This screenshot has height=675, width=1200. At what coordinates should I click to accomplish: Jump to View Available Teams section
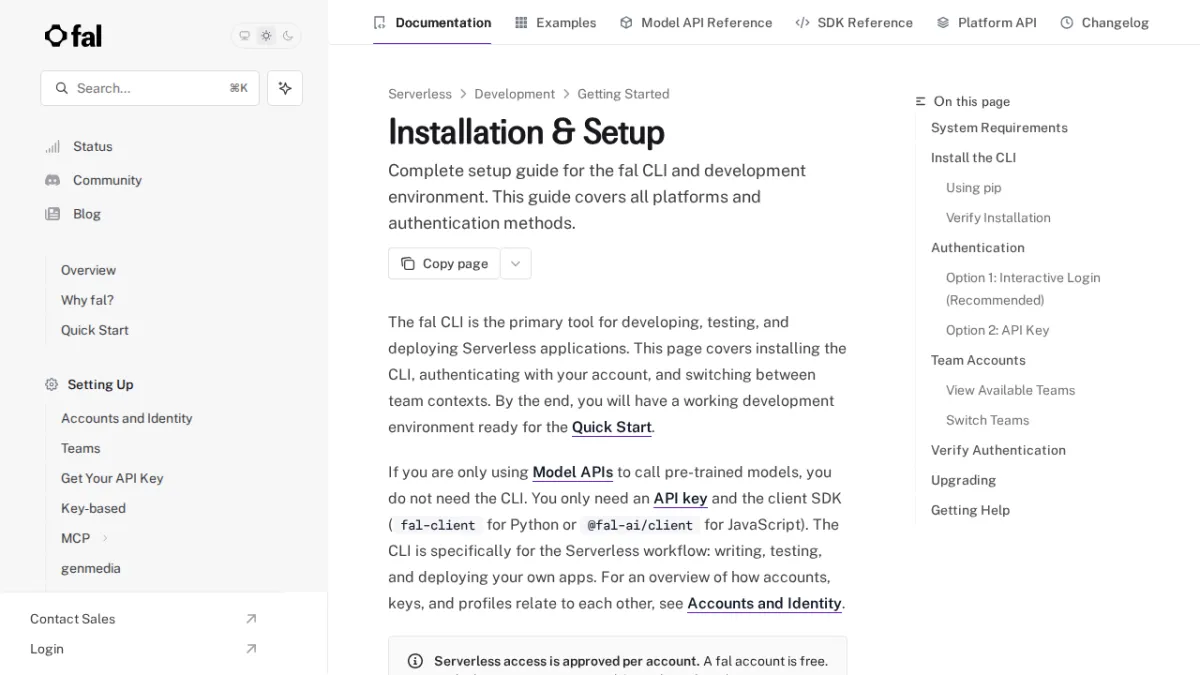pos(1010,390)
